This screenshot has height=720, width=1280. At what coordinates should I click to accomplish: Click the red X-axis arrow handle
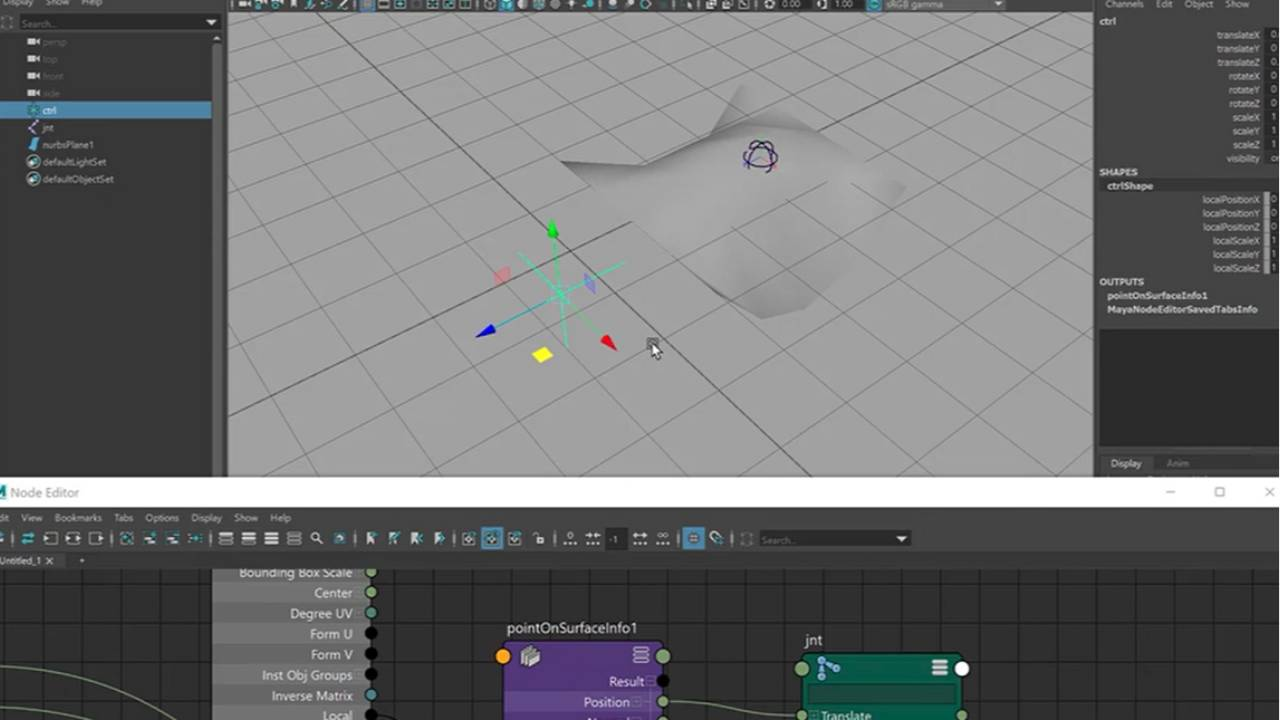pos(608,343)
